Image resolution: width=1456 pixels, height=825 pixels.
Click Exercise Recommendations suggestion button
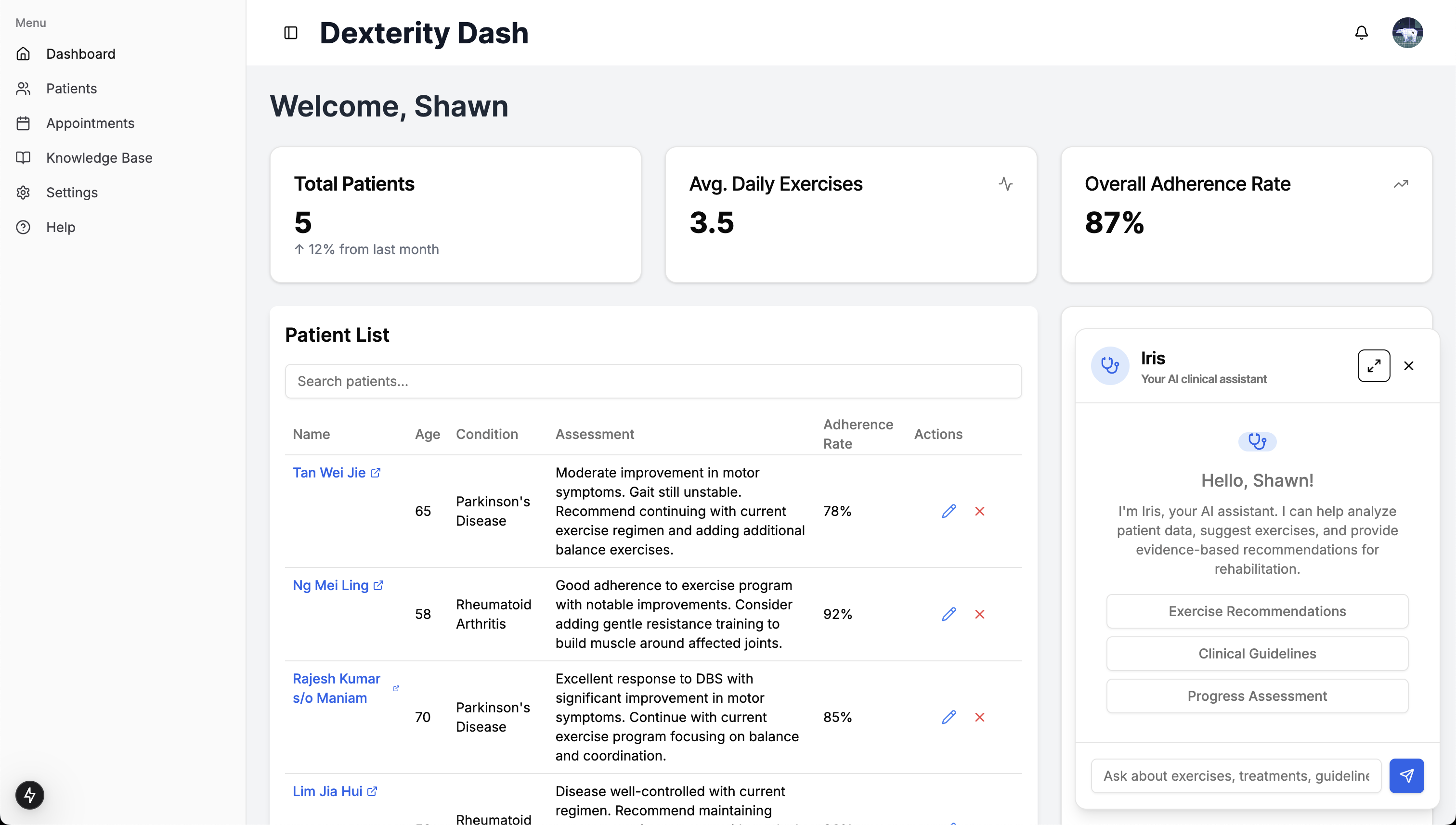(x=1257, y=611)
